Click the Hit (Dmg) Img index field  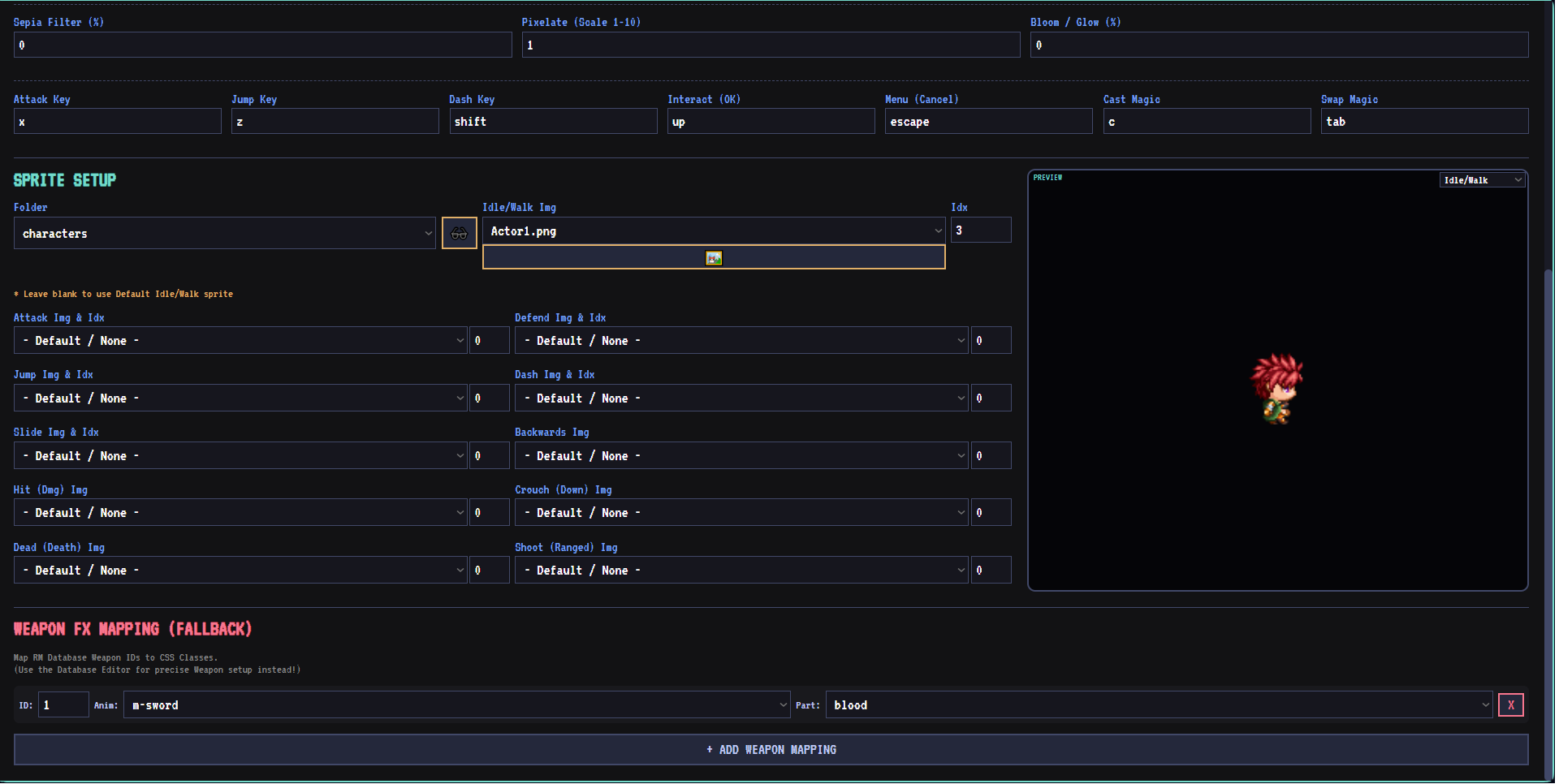click(x=490, y=513)
